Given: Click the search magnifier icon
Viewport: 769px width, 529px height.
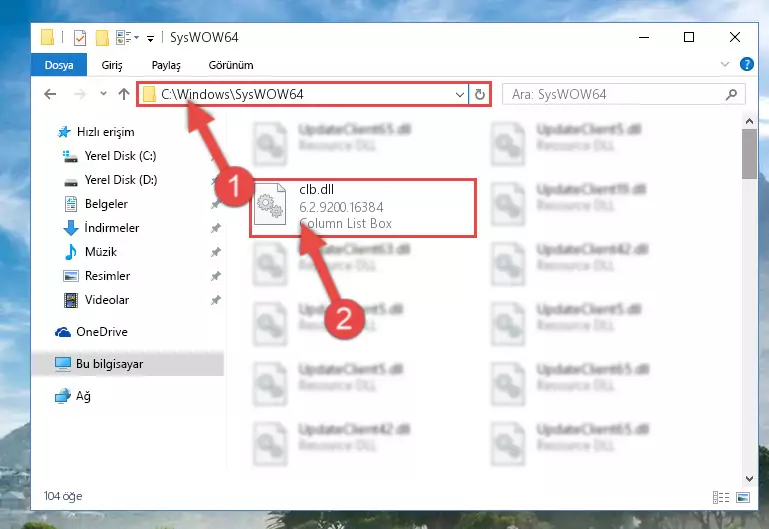Looking at the screenshot, I should click(x=731, y=94).
